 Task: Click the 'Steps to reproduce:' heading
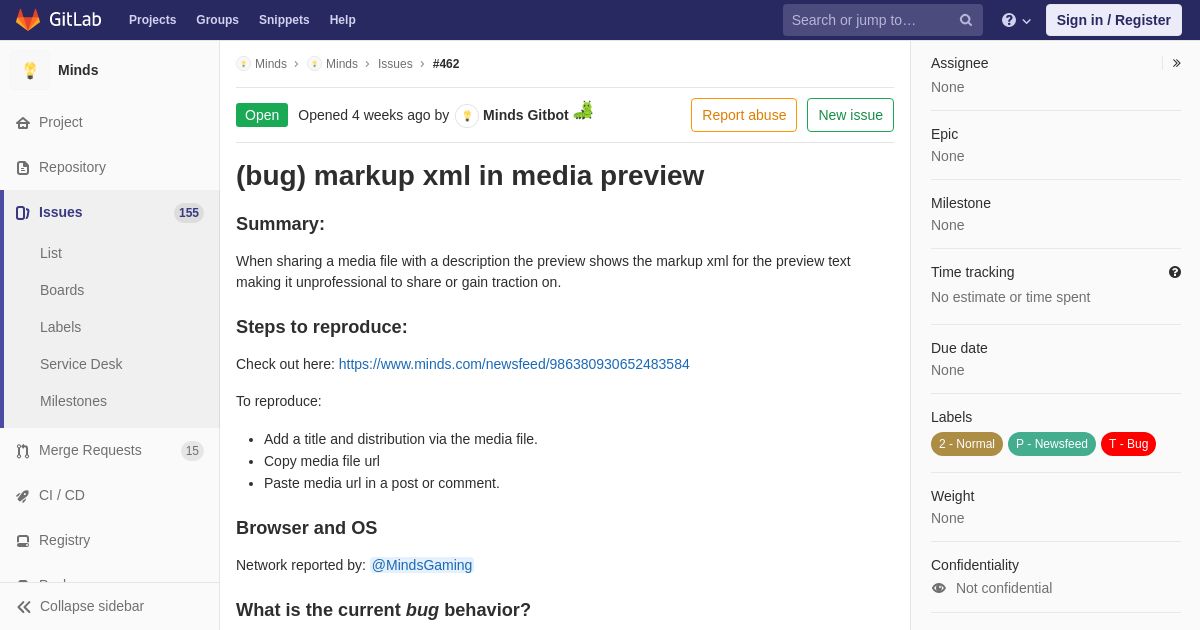[322, 327]
